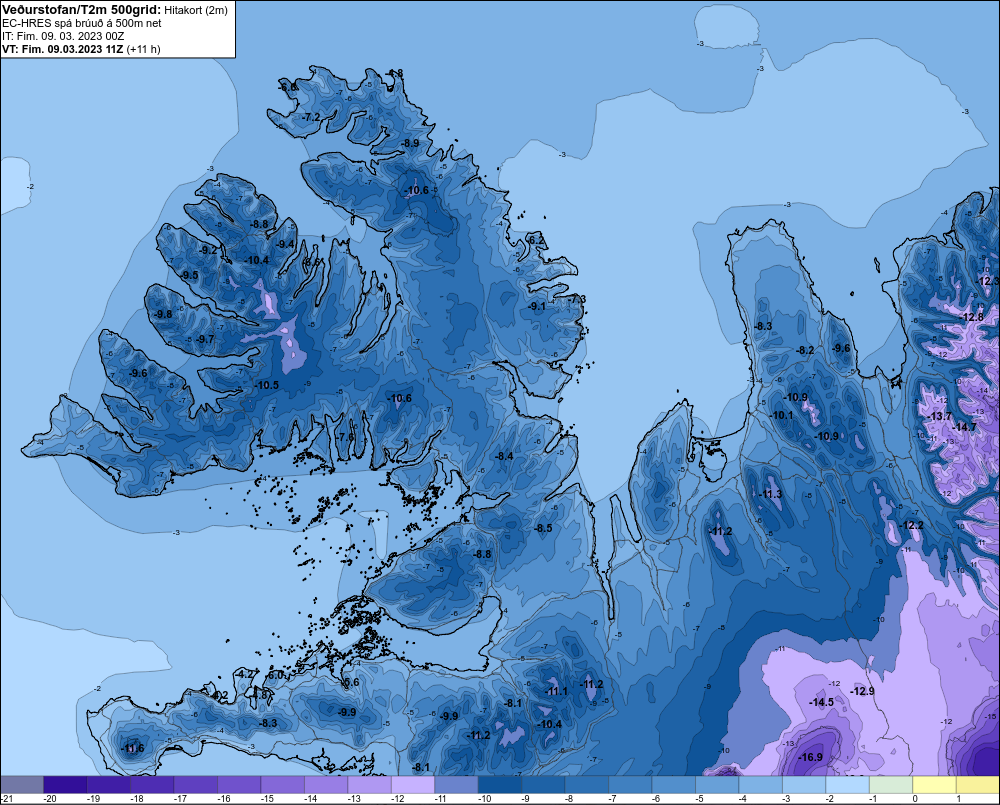The height and width of the screenshot is (805, 1000).
Task: Click the map temperature label '-10.1'
Action: [x=782, y=415]
